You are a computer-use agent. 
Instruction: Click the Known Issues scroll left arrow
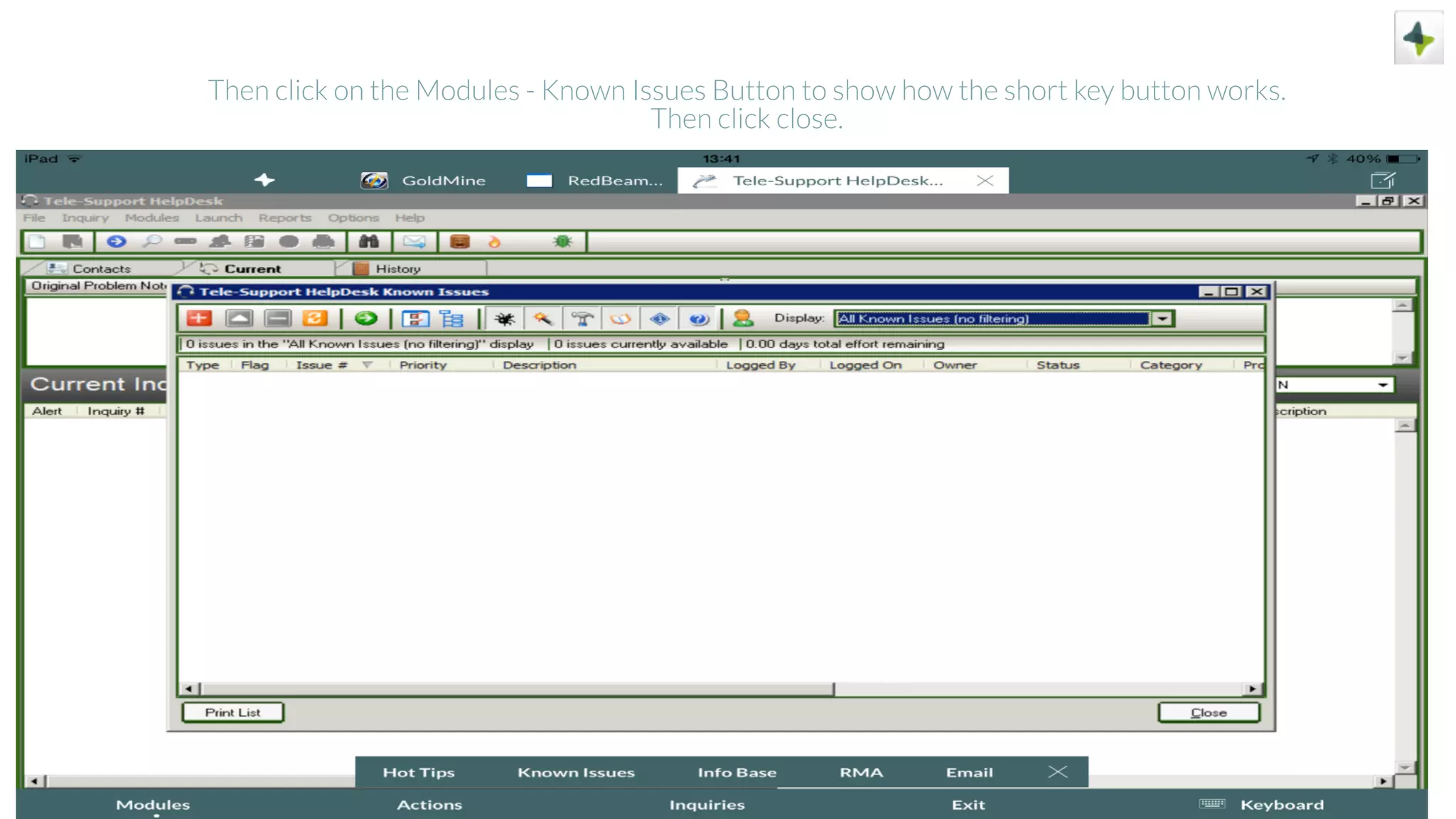(x=189, y=689)
